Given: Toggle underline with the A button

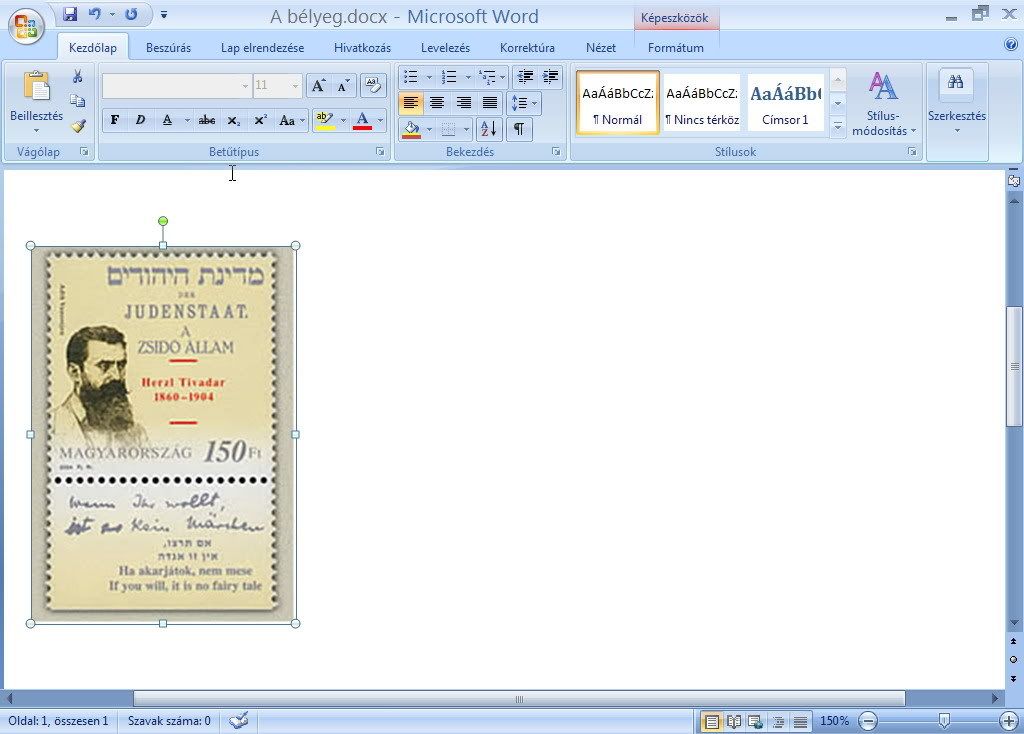Looking at the screenshot, I should point(167,120).
